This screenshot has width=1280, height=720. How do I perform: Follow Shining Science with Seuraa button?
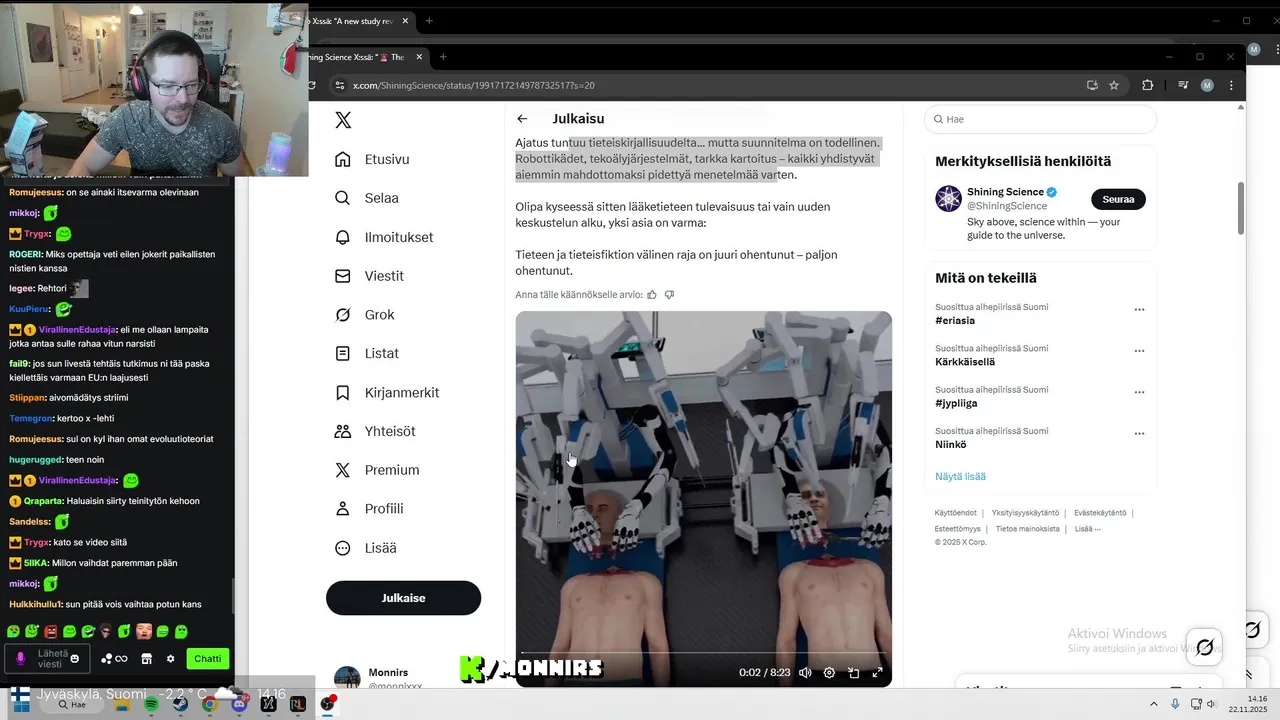[x=1118, y=199]
